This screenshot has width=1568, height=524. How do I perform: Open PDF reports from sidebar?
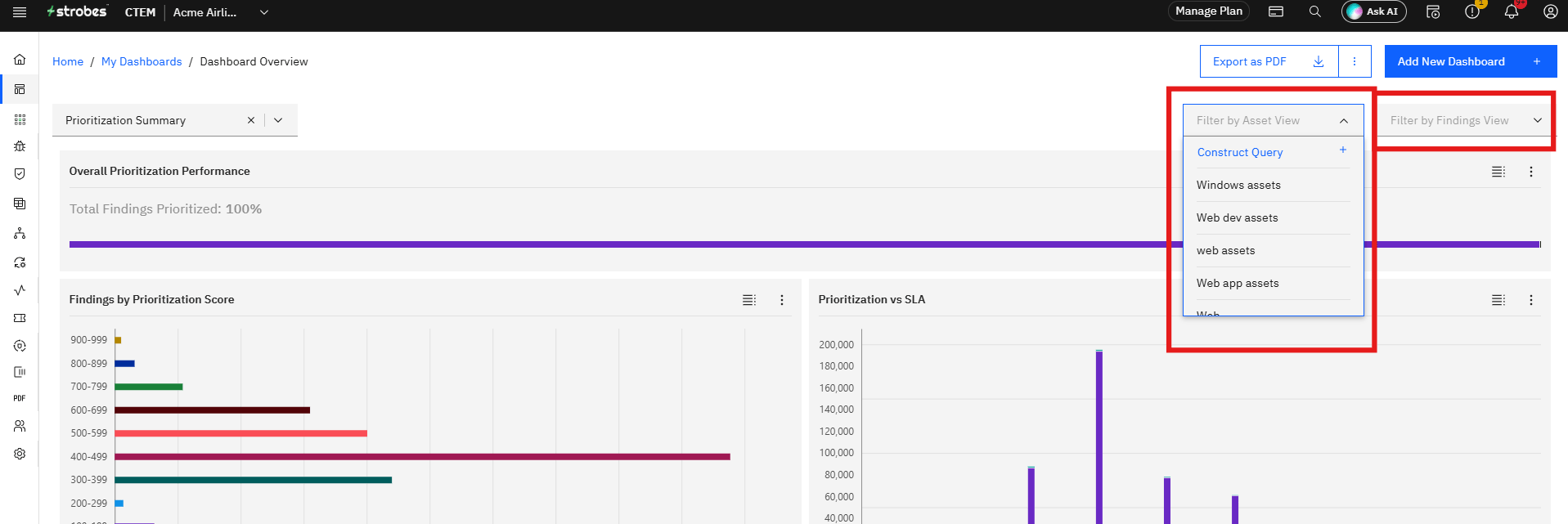pos(20,398)
